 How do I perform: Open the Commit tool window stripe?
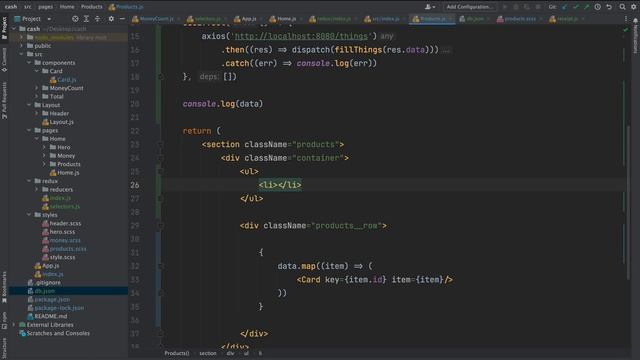click(4, 60)
